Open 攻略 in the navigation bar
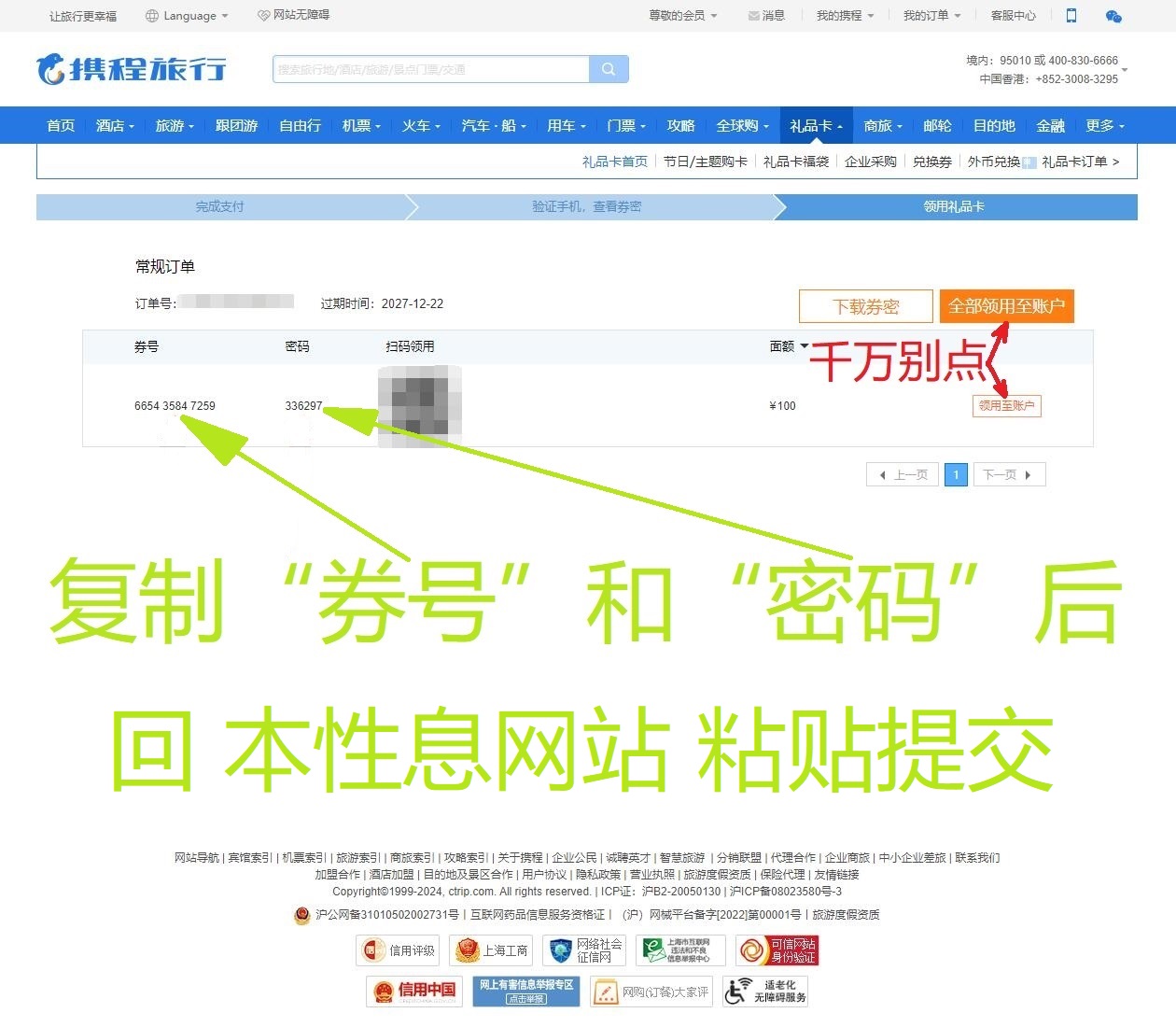The width and height of the screenshot is (1176, 1027). [x=681, y=125]
